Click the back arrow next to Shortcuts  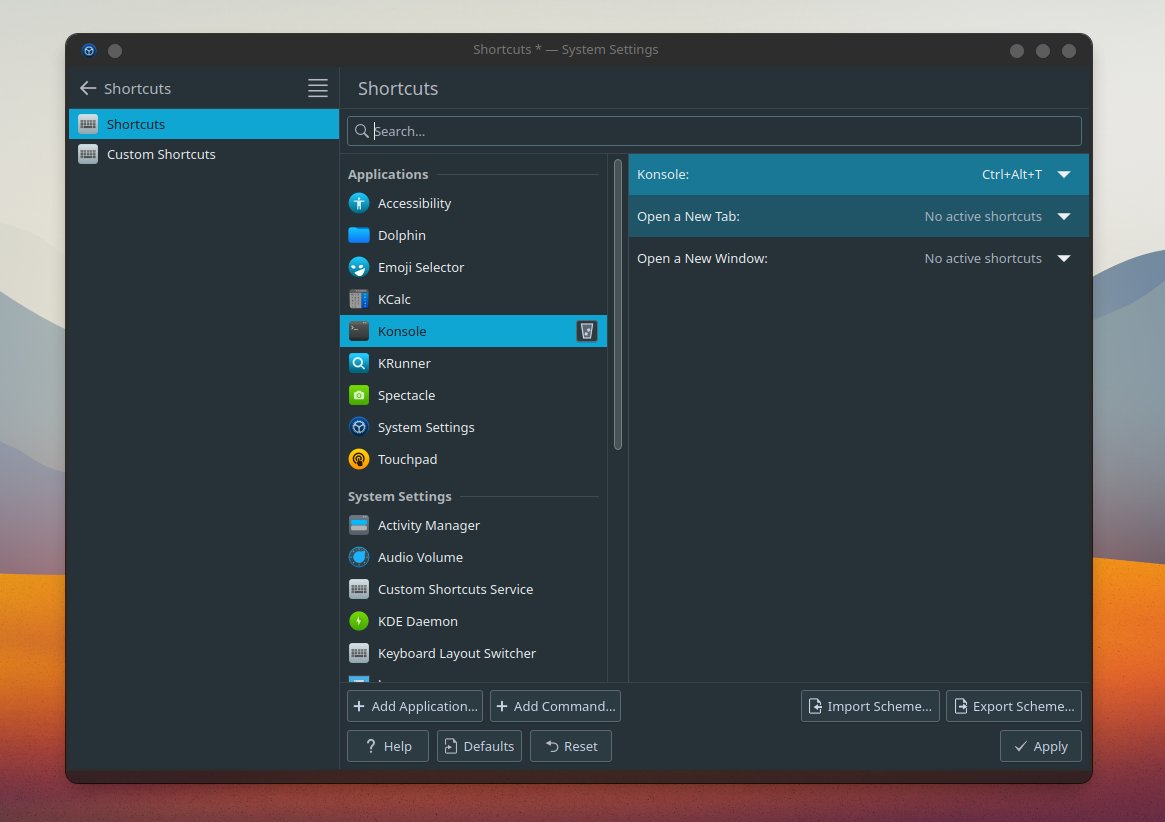click(x=88, y=88)
